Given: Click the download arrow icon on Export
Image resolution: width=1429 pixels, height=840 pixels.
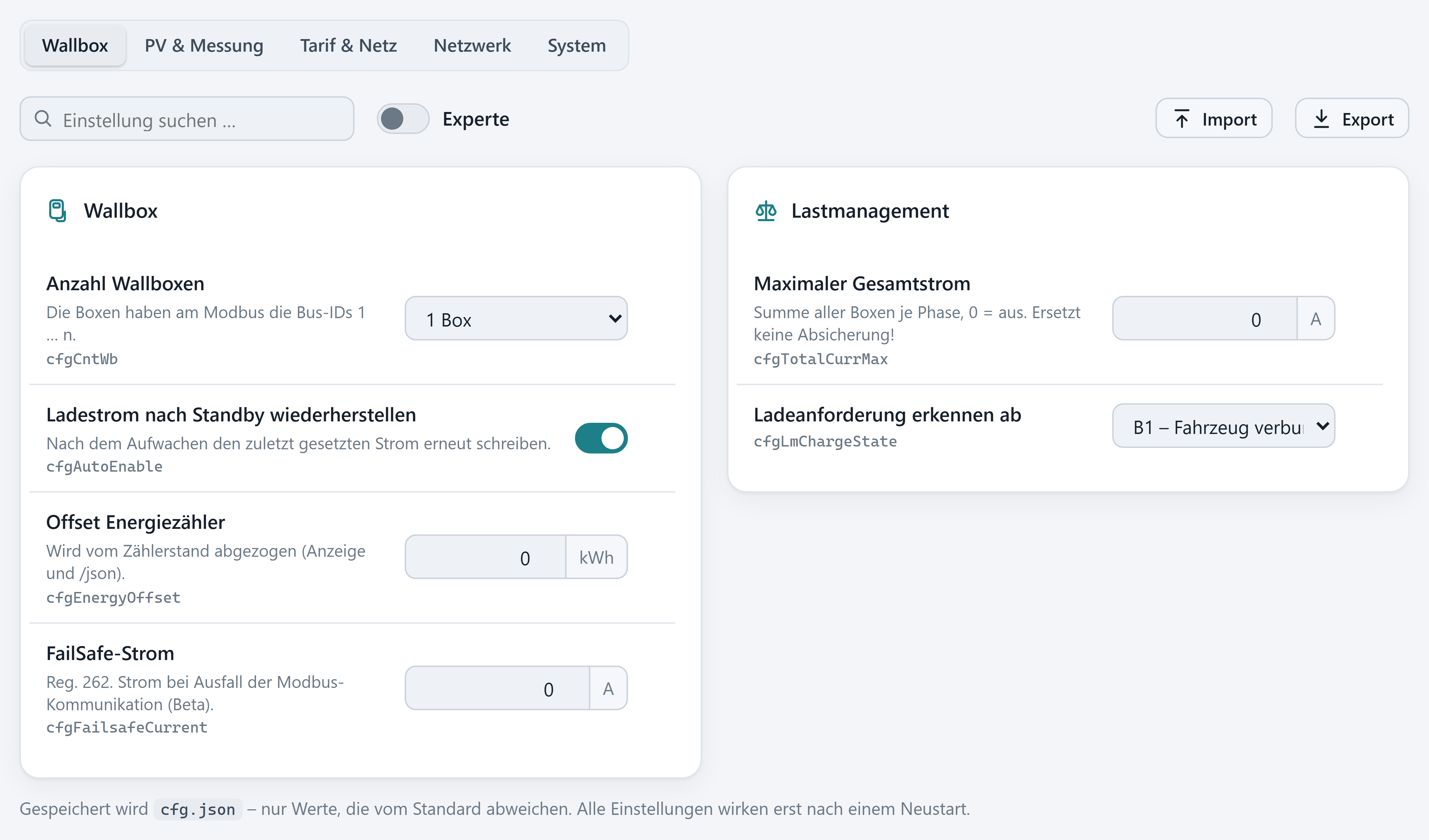Looking at the screenshot, I should click(1321, 119).
